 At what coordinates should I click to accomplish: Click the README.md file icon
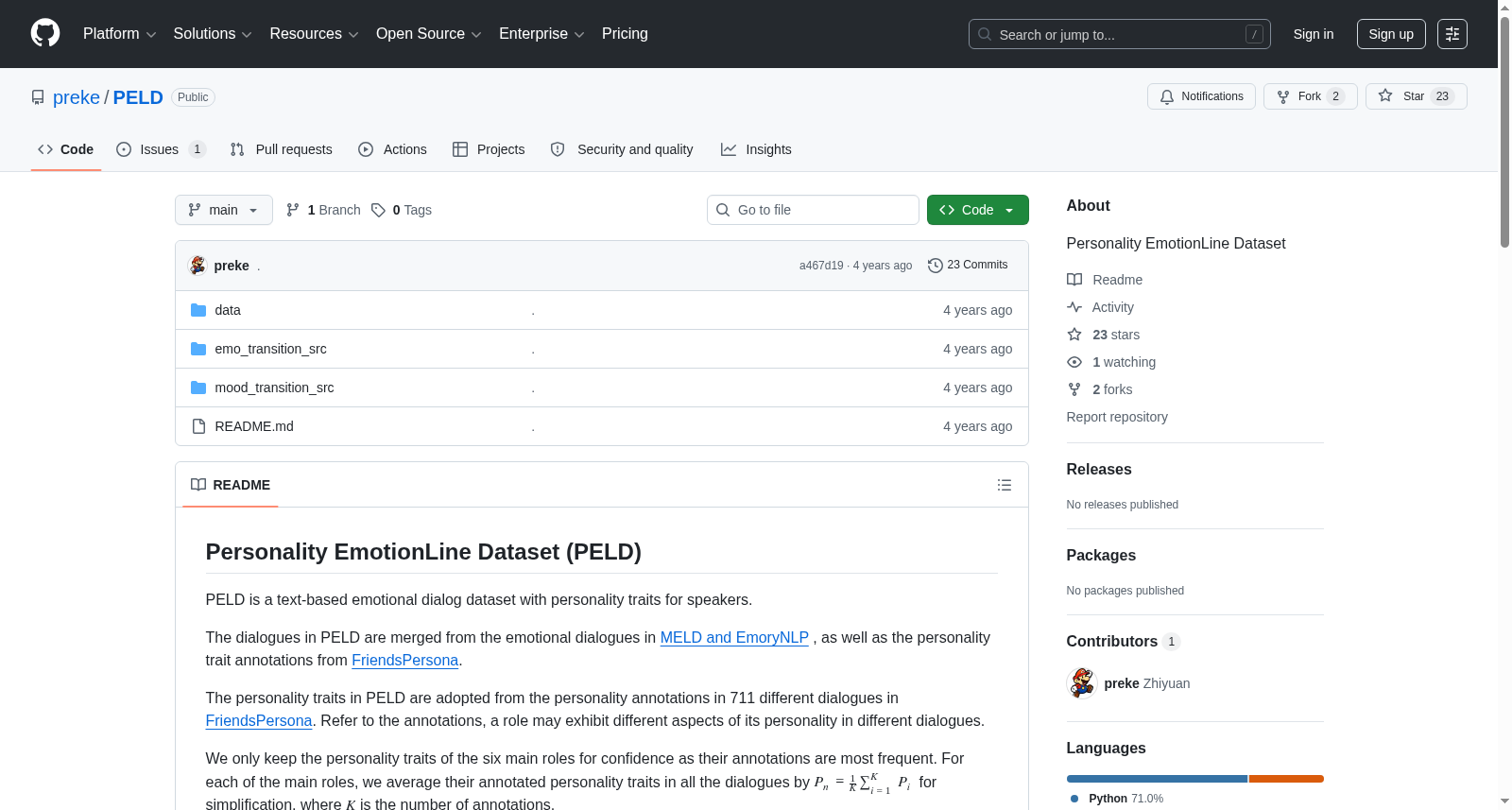(198, 426)
